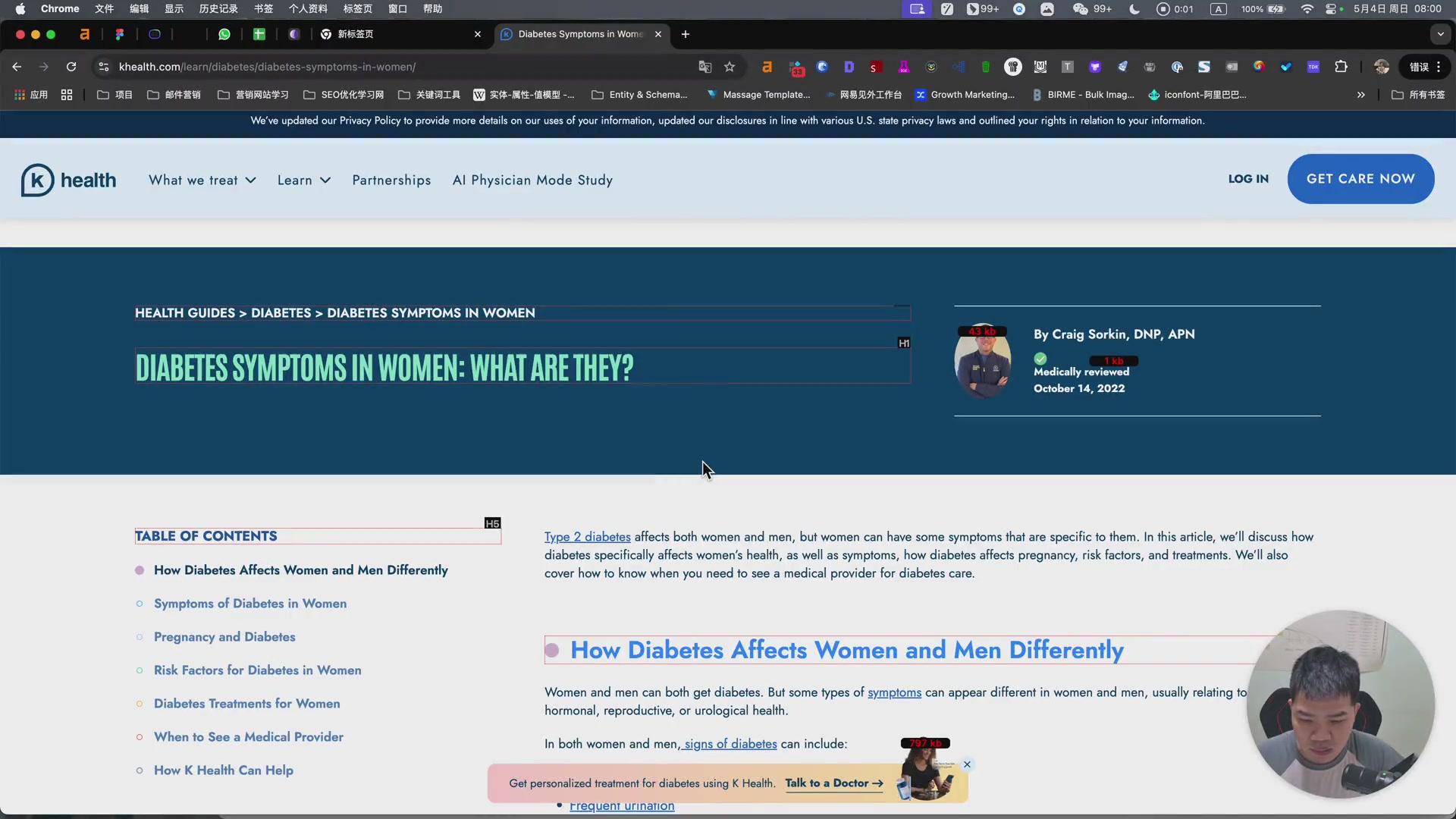Viewport: 1456px width, 819px height.
Task: Click the GET CARE NOW button
Action: [1360, 179]
